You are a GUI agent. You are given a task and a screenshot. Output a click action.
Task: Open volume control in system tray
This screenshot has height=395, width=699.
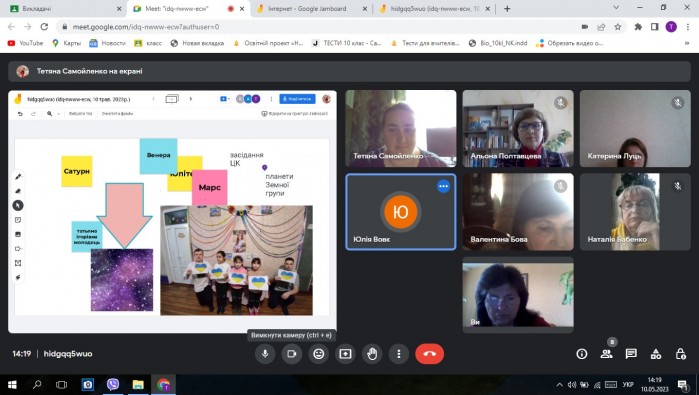tap(572, 385)
